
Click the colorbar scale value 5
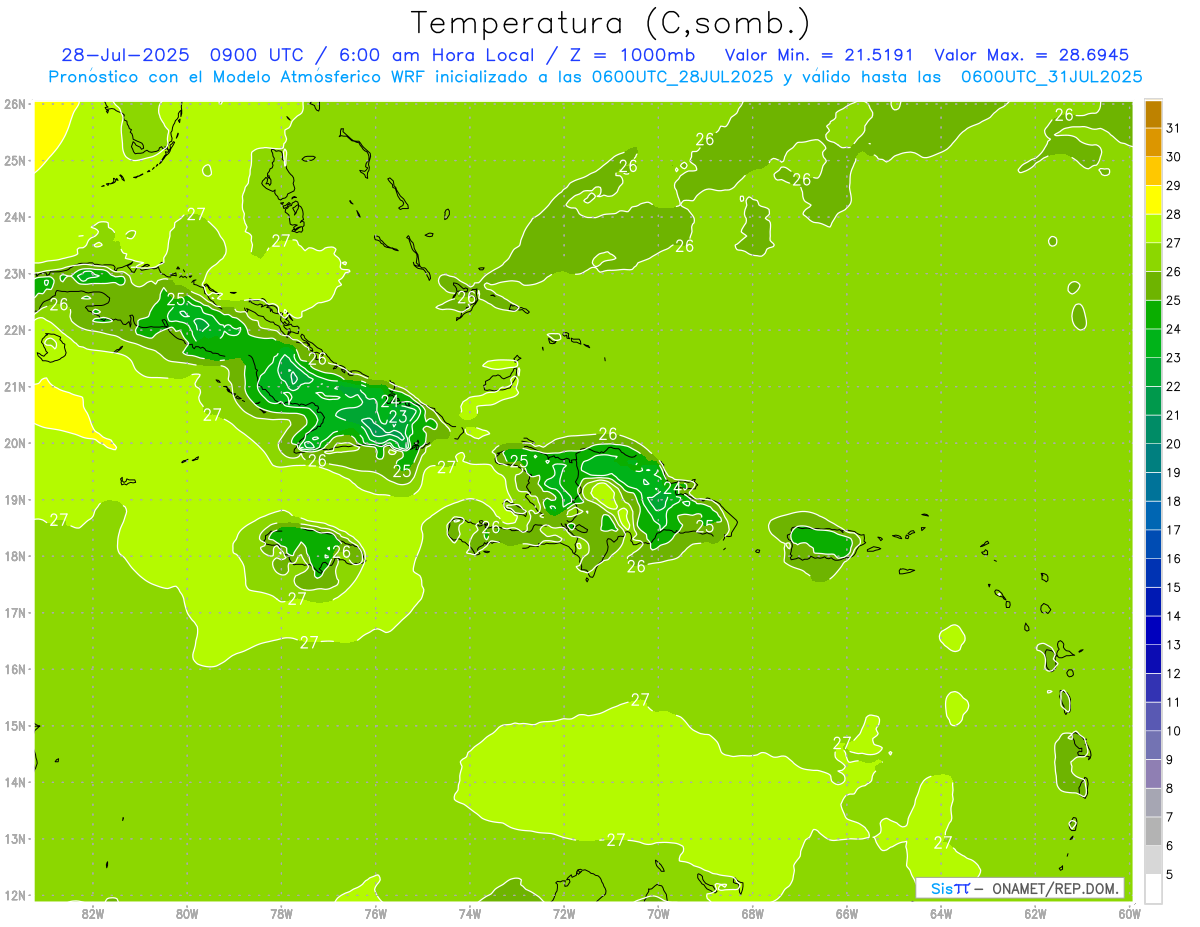1170,874
